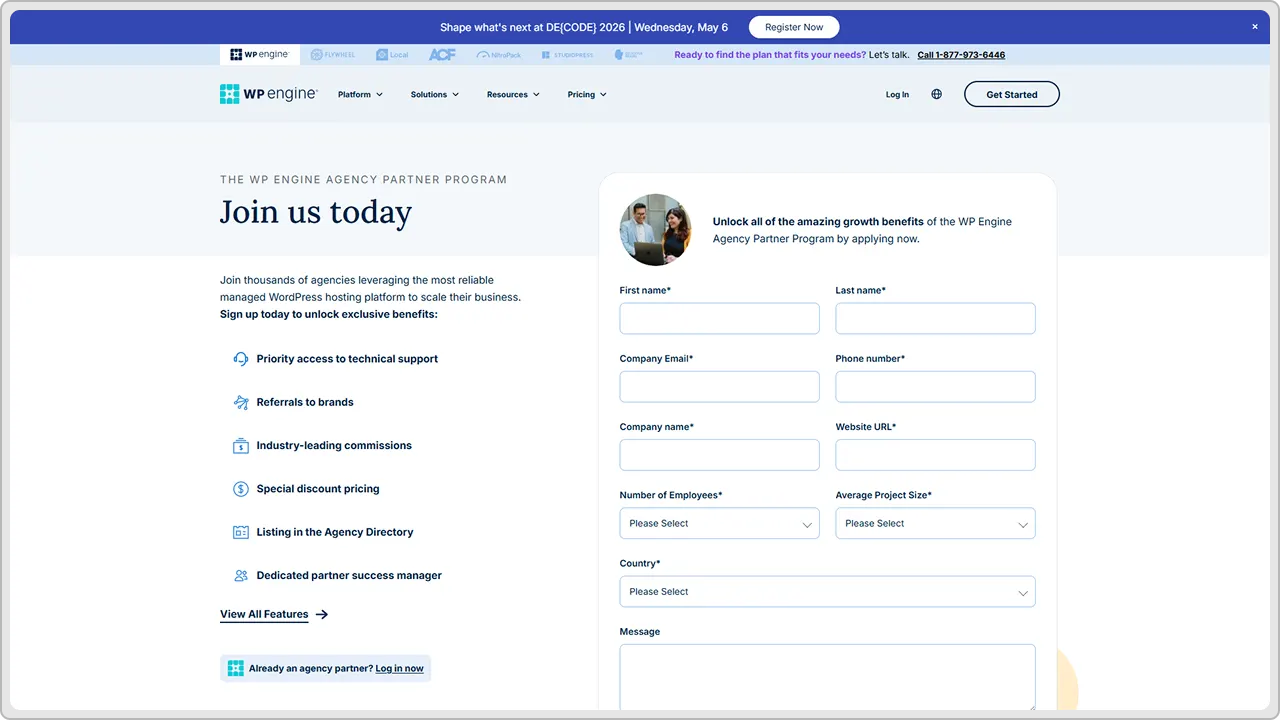Open the View All Features link
This screenshot has width=1280, height=720.
click(264, 614)
